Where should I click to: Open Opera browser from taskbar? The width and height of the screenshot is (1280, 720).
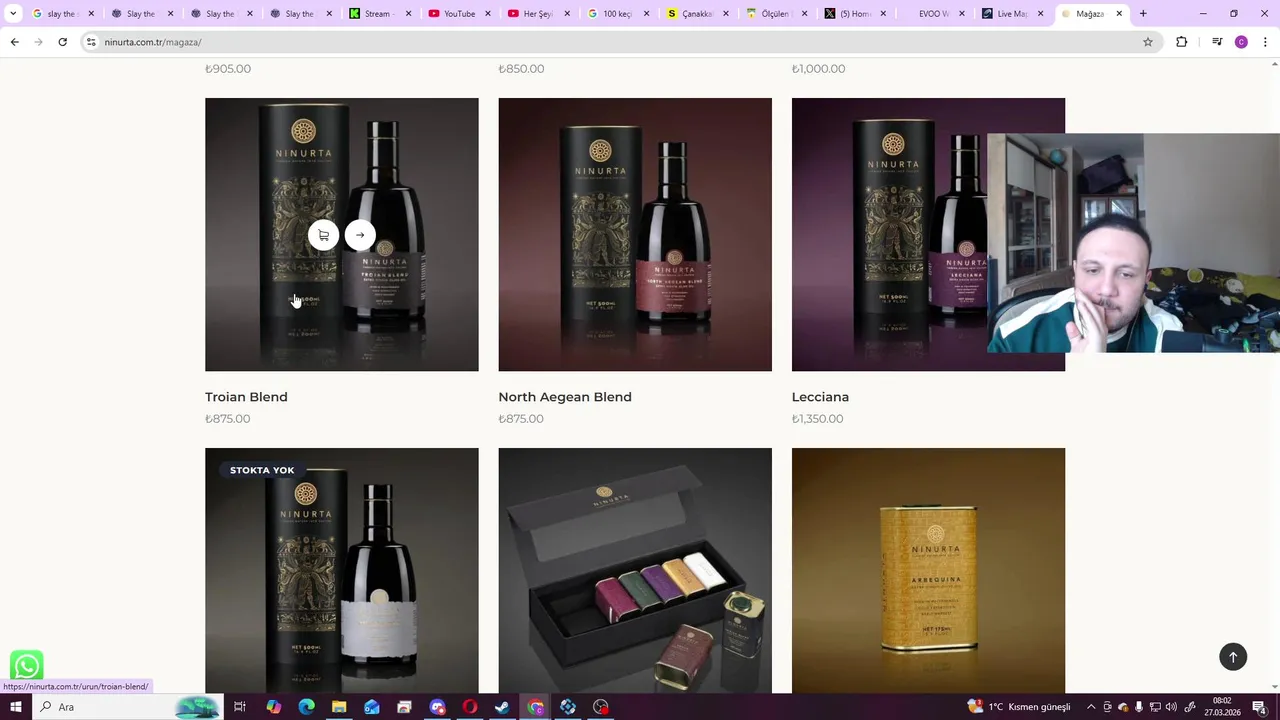470,707
